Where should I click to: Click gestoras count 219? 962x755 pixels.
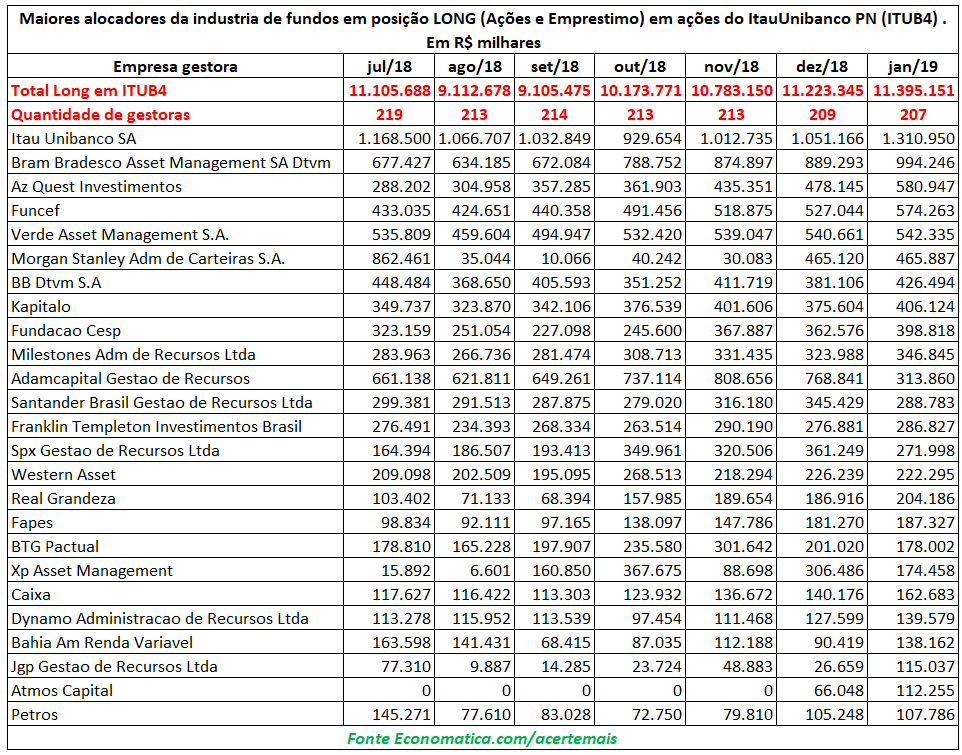click(390, 115)
